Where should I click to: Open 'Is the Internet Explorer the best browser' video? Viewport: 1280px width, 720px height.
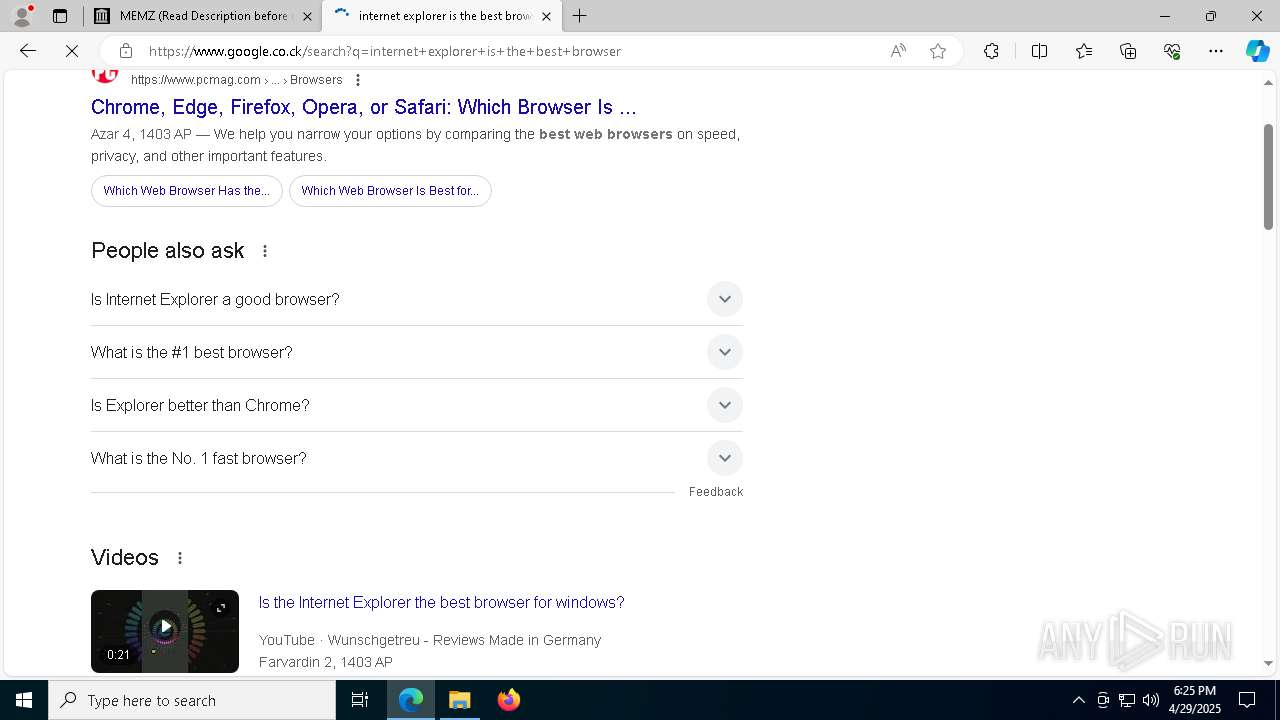click(442, 602)
